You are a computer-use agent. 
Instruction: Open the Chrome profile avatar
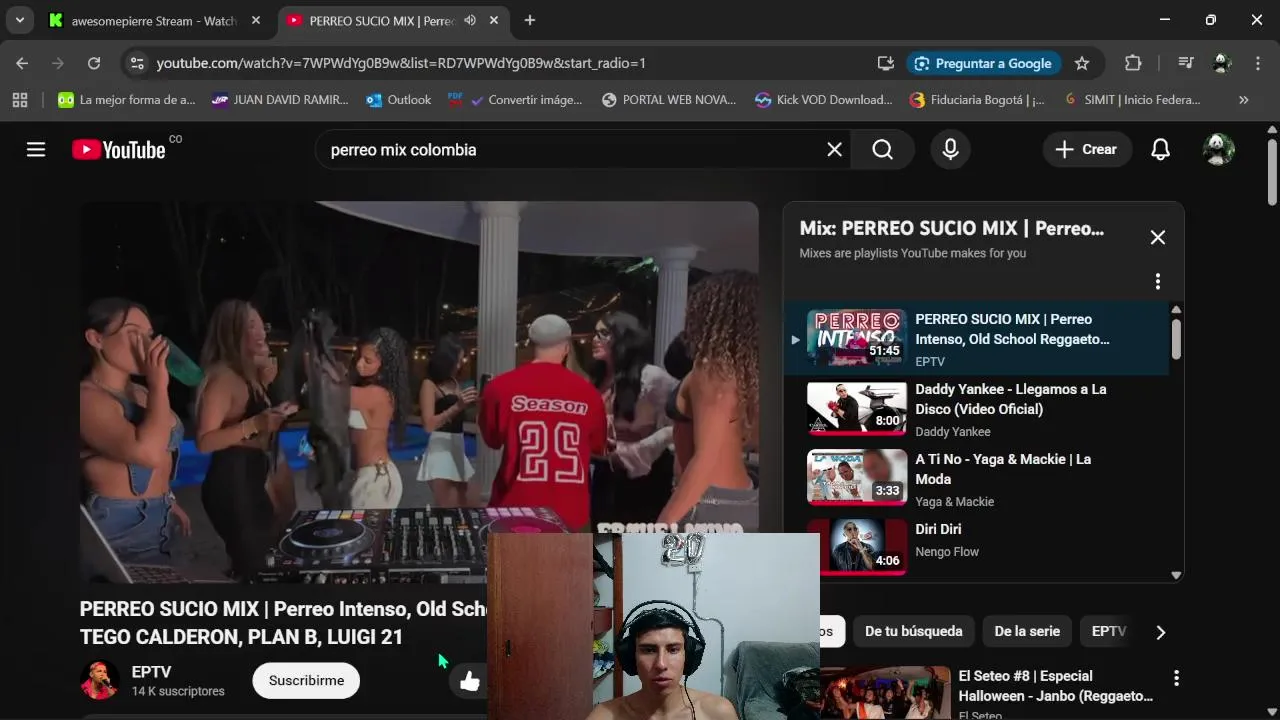click(1221, 63)
